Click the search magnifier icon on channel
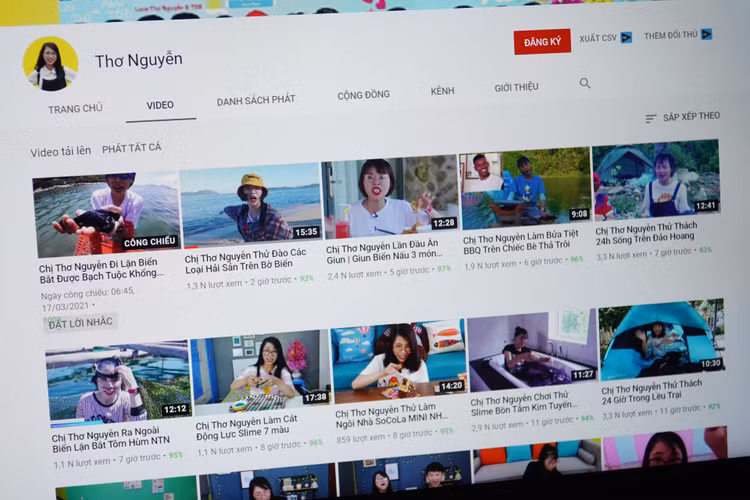 tap(585, 83)
